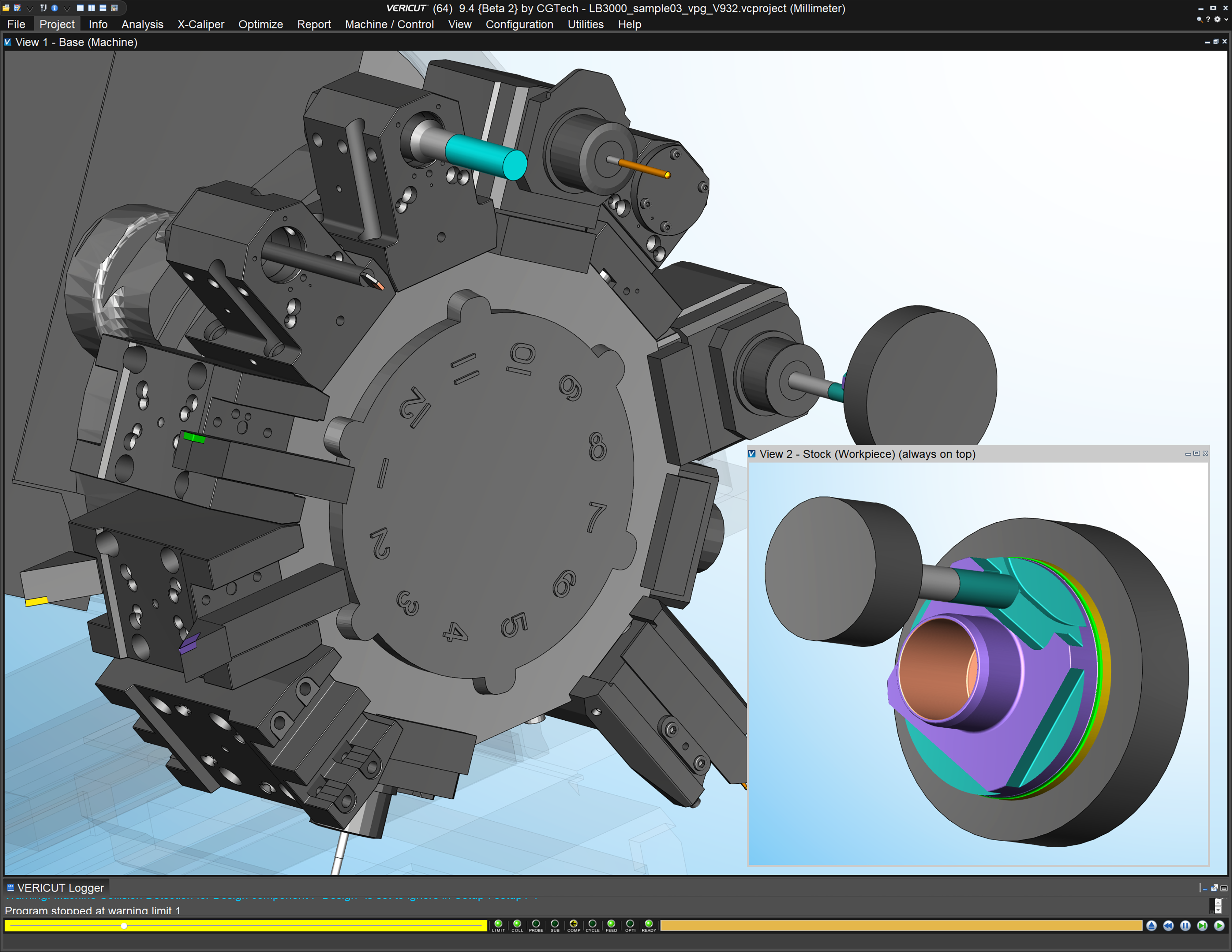Uncheck the View 1 Base checkbox

tap(8, 42)
